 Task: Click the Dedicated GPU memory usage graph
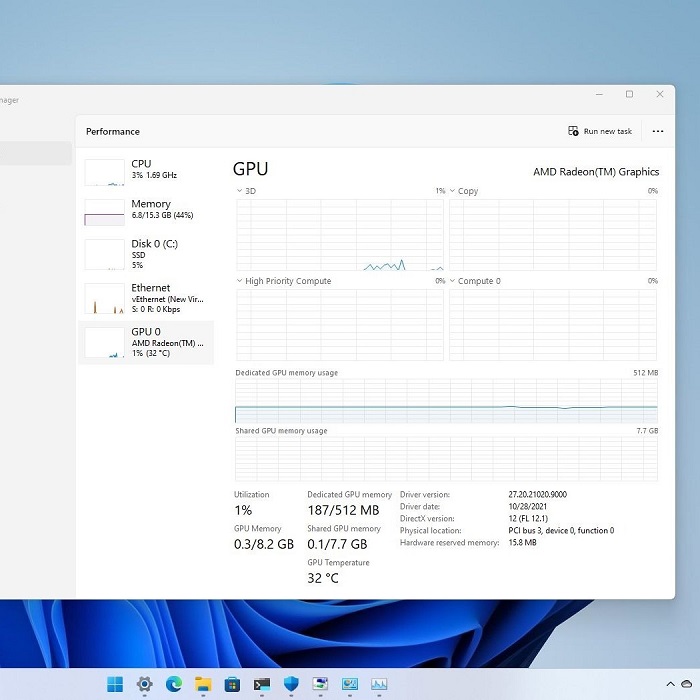pyautogui.click(x=446, y=401)
